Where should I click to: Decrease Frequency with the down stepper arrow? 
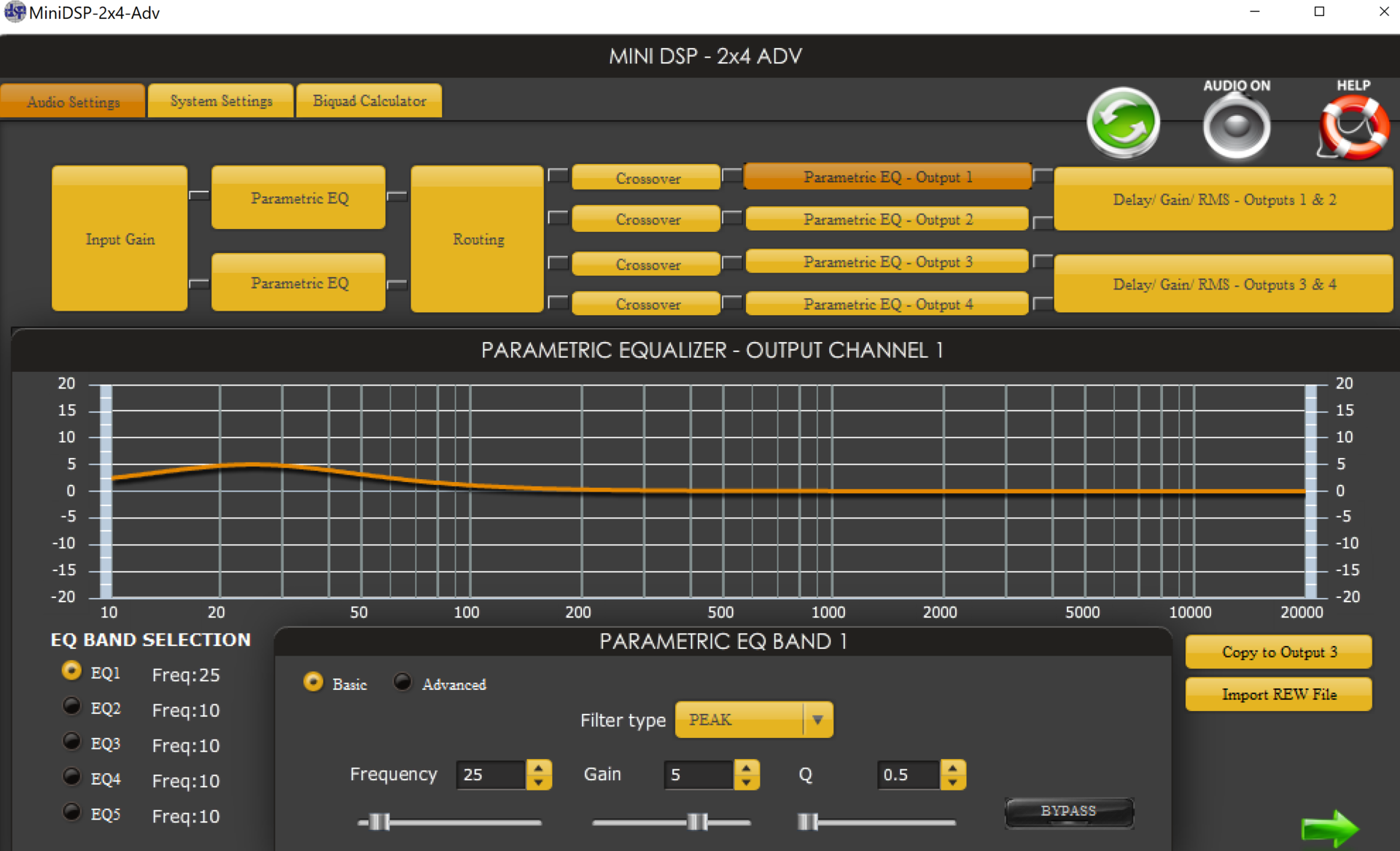(538, 782)
